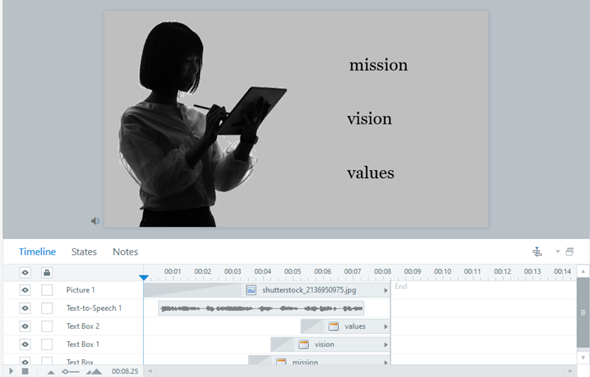The height and width of the screenshot is (377, 590).
Task: Click the picture icon on shutterstock bar
Action: click(251, 290)
